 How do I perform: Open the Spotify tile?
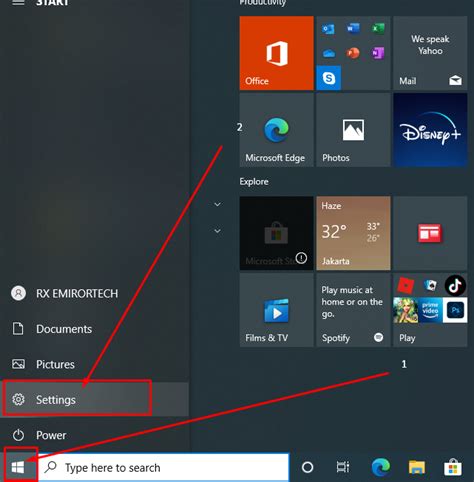pyautogui.click(x=353, y=310)
